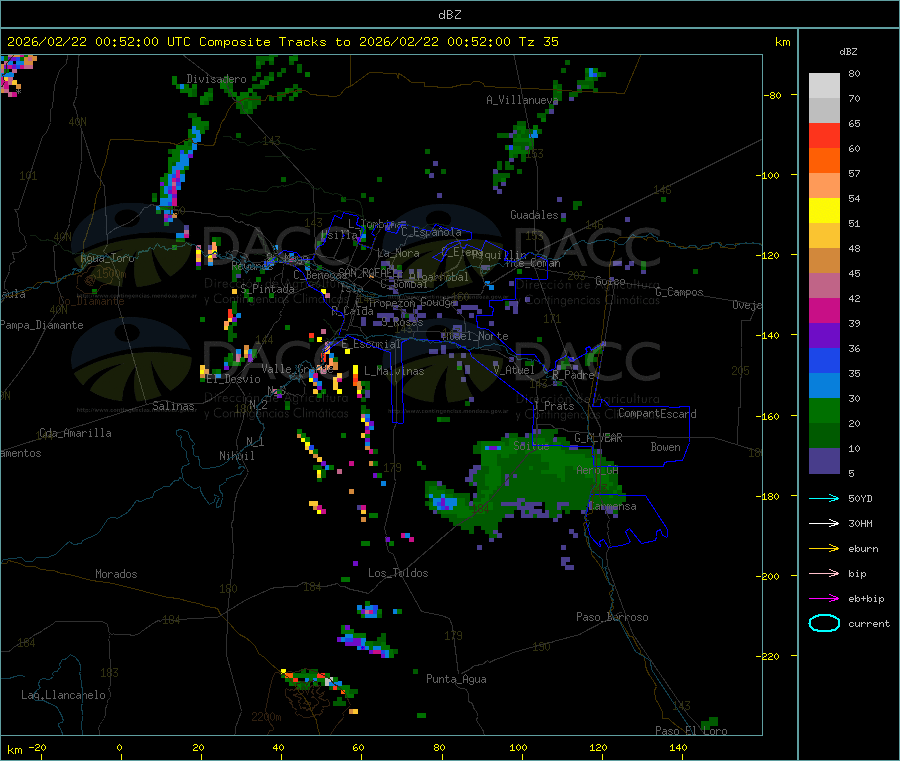This screenshot has width=900, height=761.
Task: Click the 'La_Nora' place label
Action: [x=398, y=253]
